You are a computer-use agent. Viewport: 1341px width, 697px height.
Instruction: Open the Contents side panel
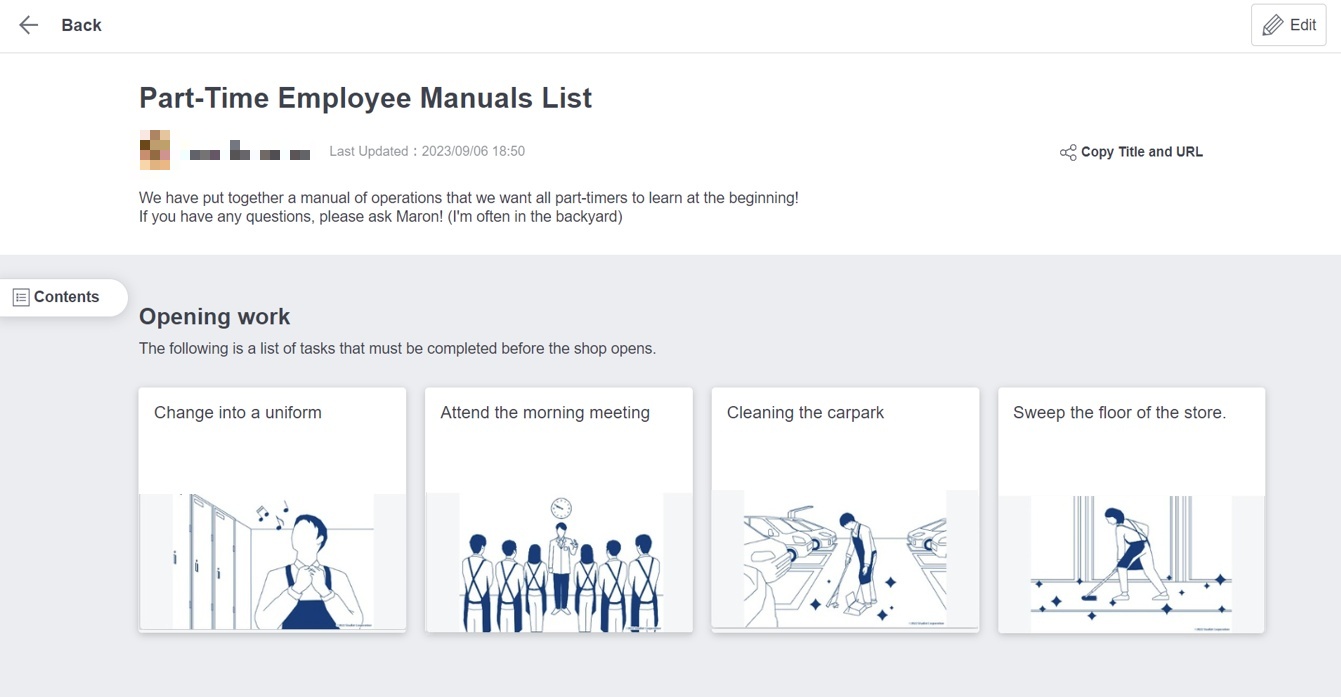tap(66, 297)
